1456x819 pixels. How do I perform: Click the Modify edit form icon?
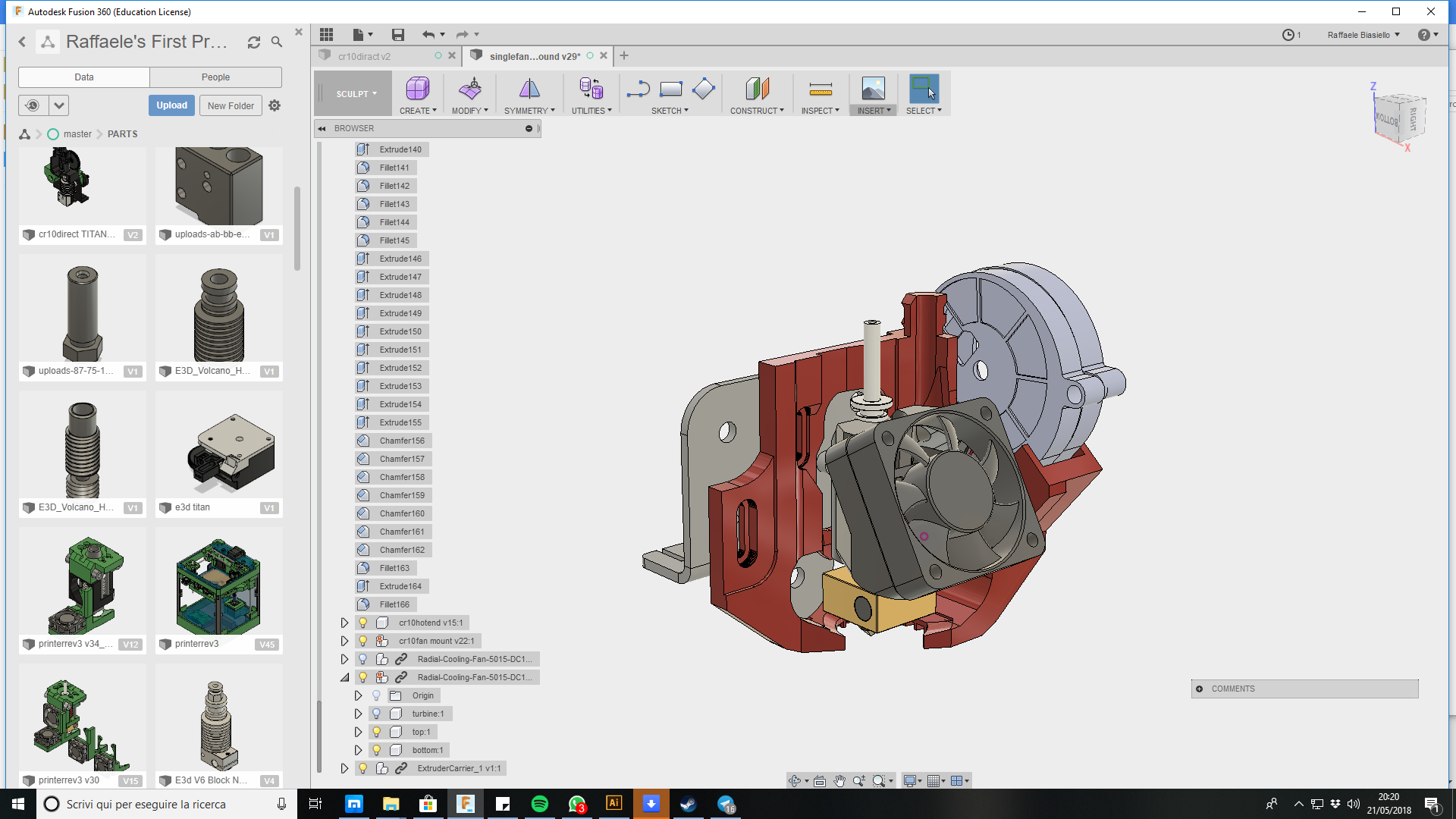point(470,89)
